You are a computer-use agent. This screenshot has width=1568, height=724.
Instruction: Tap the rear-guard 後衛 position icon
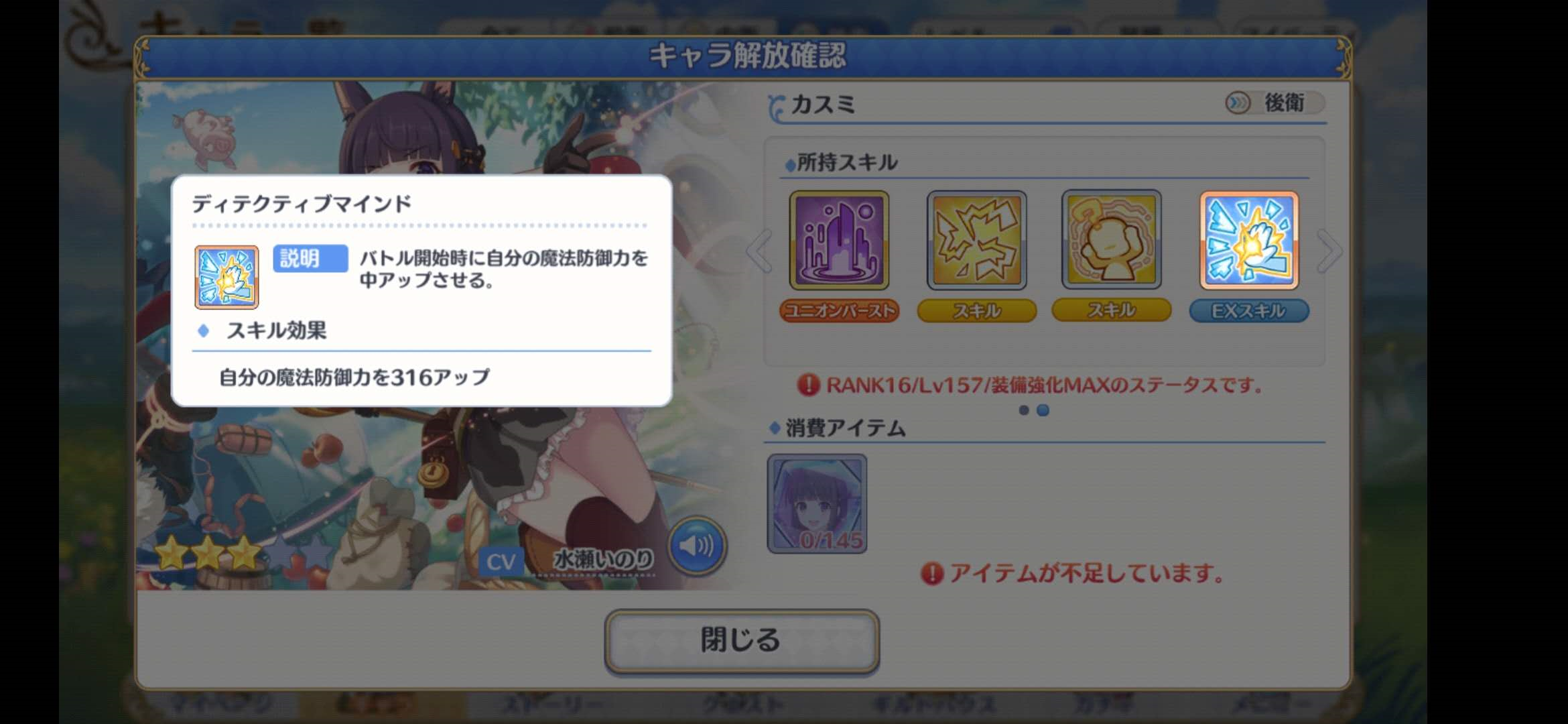point(1238,103)
